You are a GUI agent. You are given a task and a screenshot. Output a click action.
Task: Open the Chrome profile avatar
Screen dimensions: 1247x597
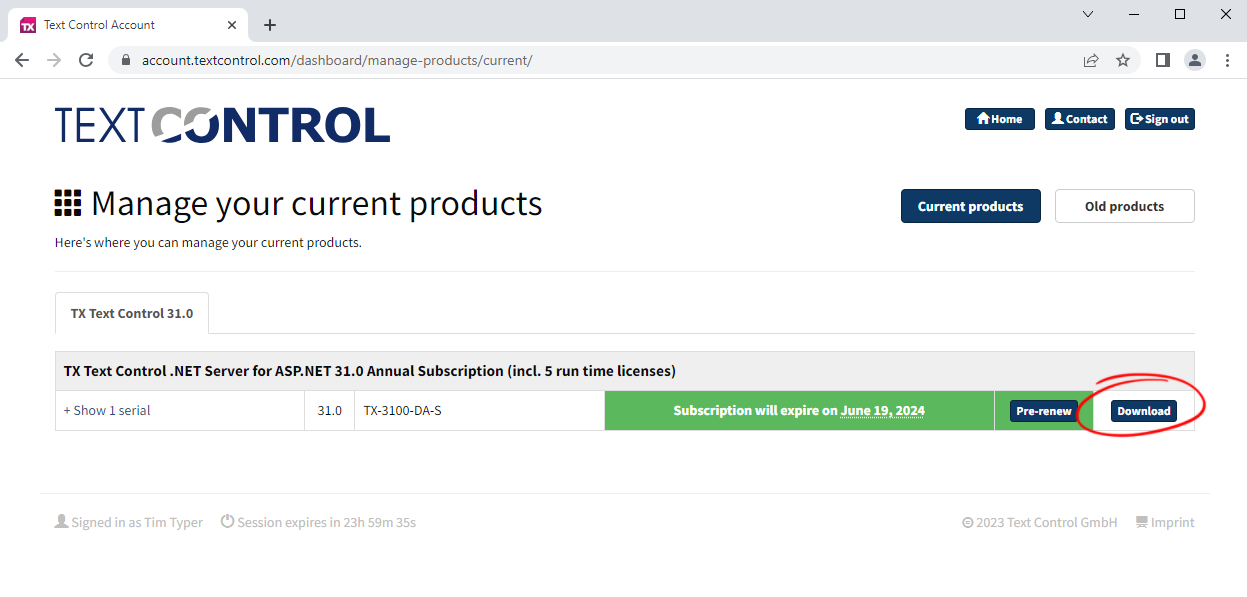click(x=1195, y=60)
